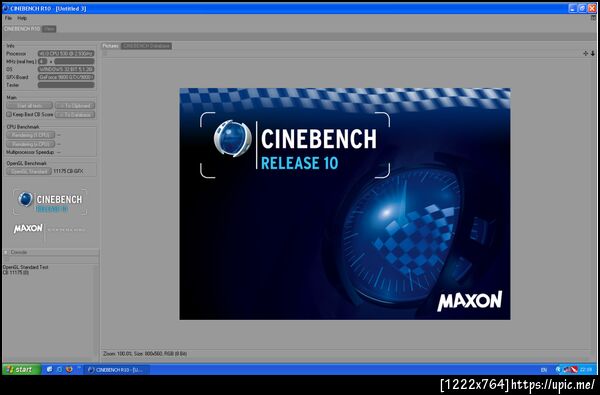
Task: Click the MAXON logo in the sidebar
Action: pos(28,229)
